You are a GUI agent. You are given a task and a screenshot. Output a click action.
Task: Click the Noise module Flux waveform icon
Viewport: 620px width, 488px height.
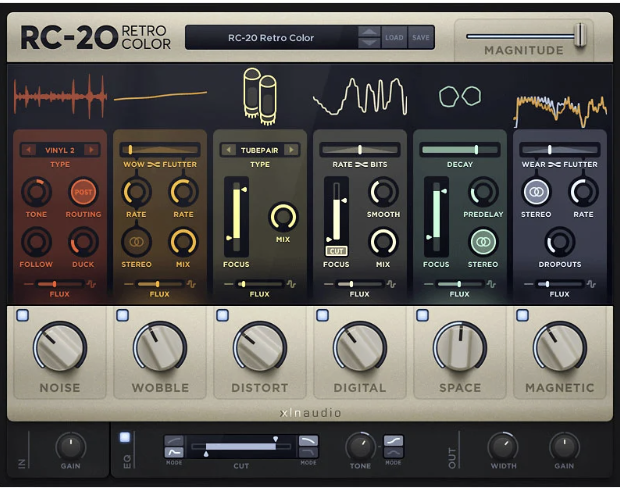pyautogui.click(x=92, y=284)
